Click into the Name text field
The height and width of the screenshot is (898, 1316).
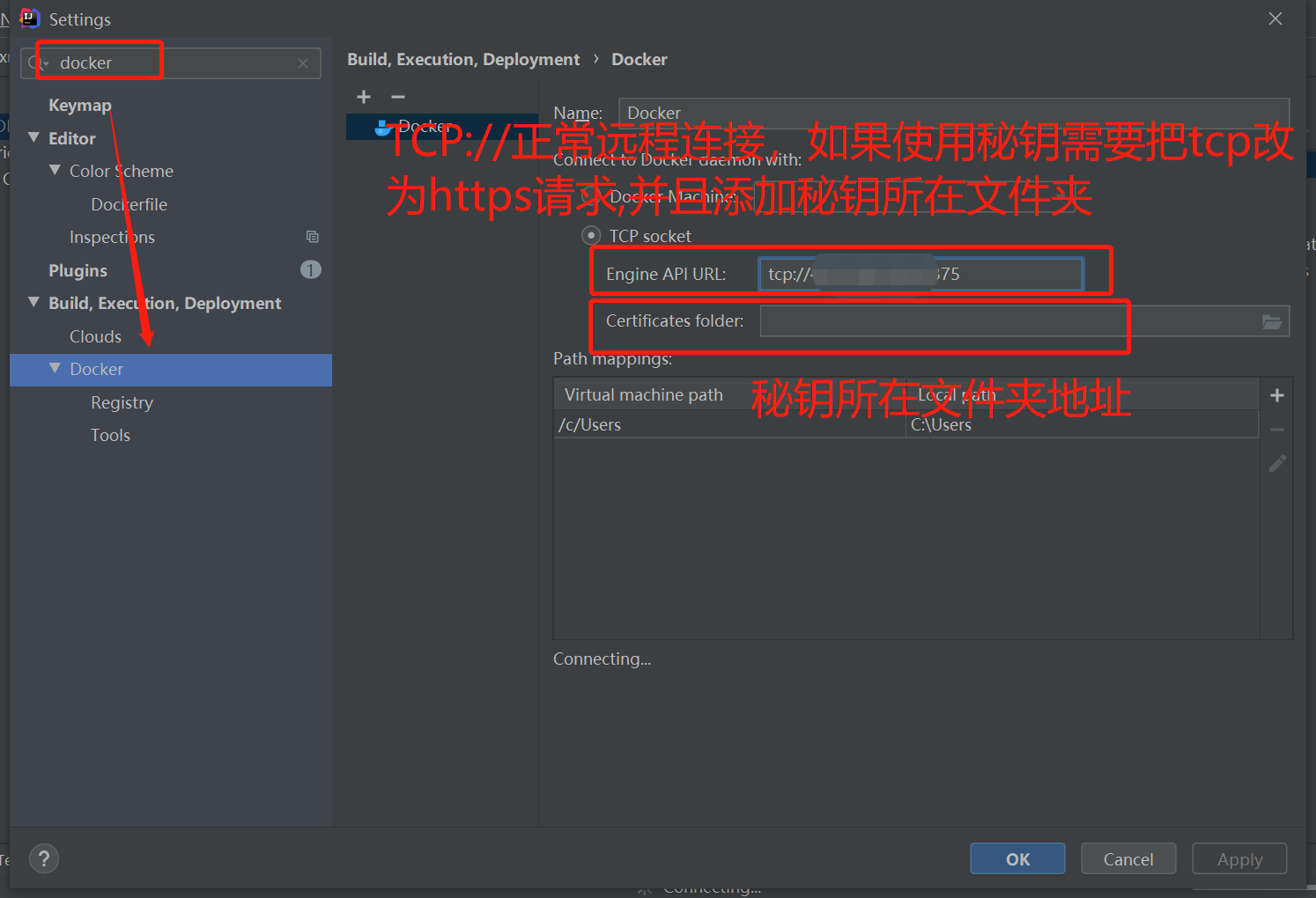pos(954,113)
